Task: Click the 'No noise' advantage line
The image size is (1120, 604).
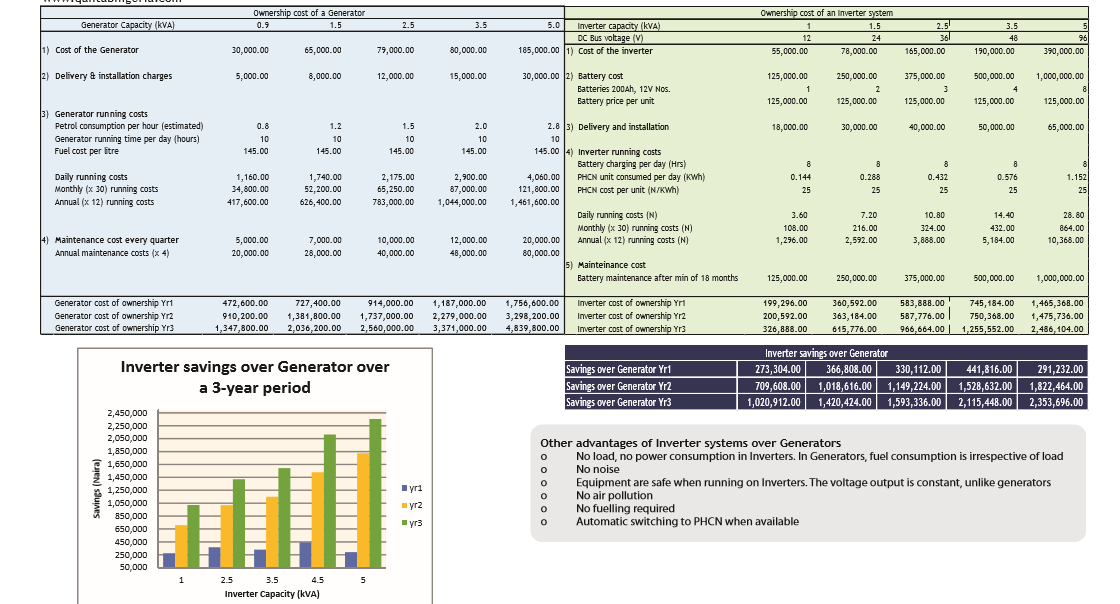Action: (x=598, y=469)
